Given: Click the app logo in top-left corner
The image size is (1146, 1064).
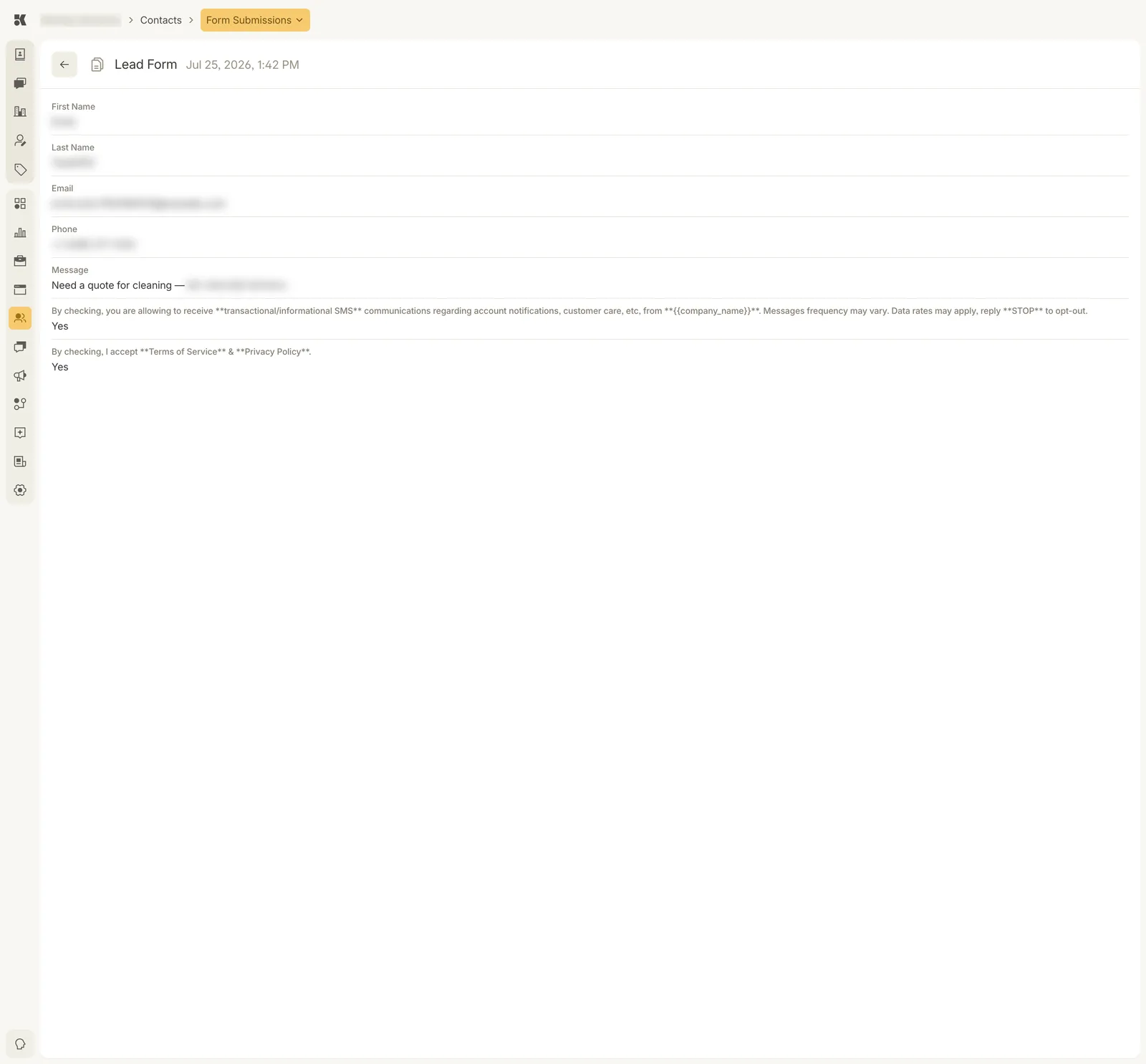Looking at the screenshot, I should pyautogui.click(x=20, y=20).
